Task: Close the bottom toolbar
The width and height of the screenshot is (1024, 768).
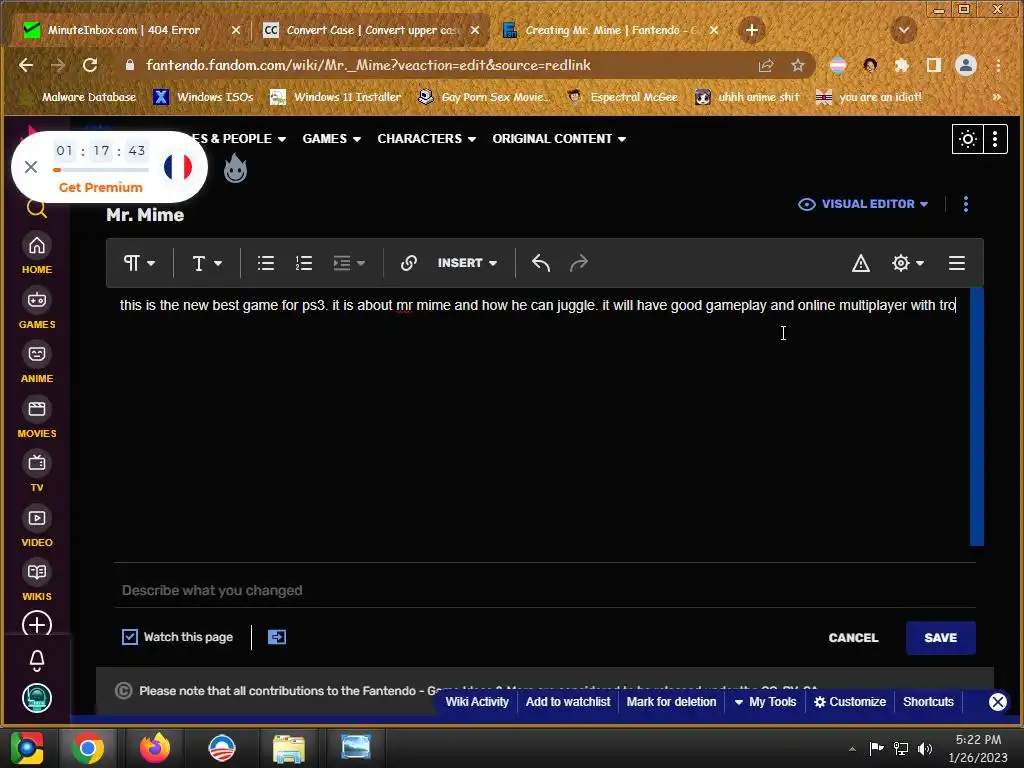Action: [997, 702]
